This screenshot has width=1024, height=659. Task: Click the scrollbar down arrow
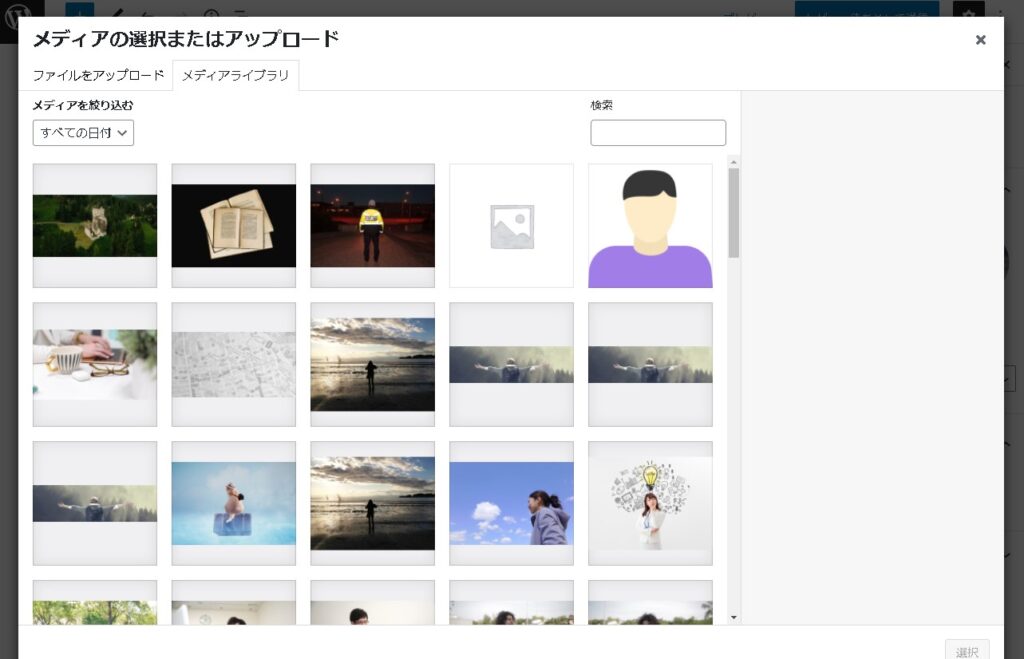(734, 618)
